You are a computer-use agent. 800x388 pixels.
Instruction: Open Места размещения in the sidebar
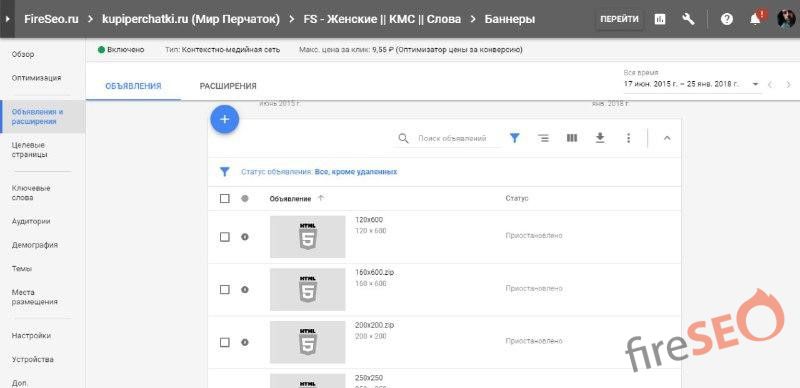(x=35, y=297)
